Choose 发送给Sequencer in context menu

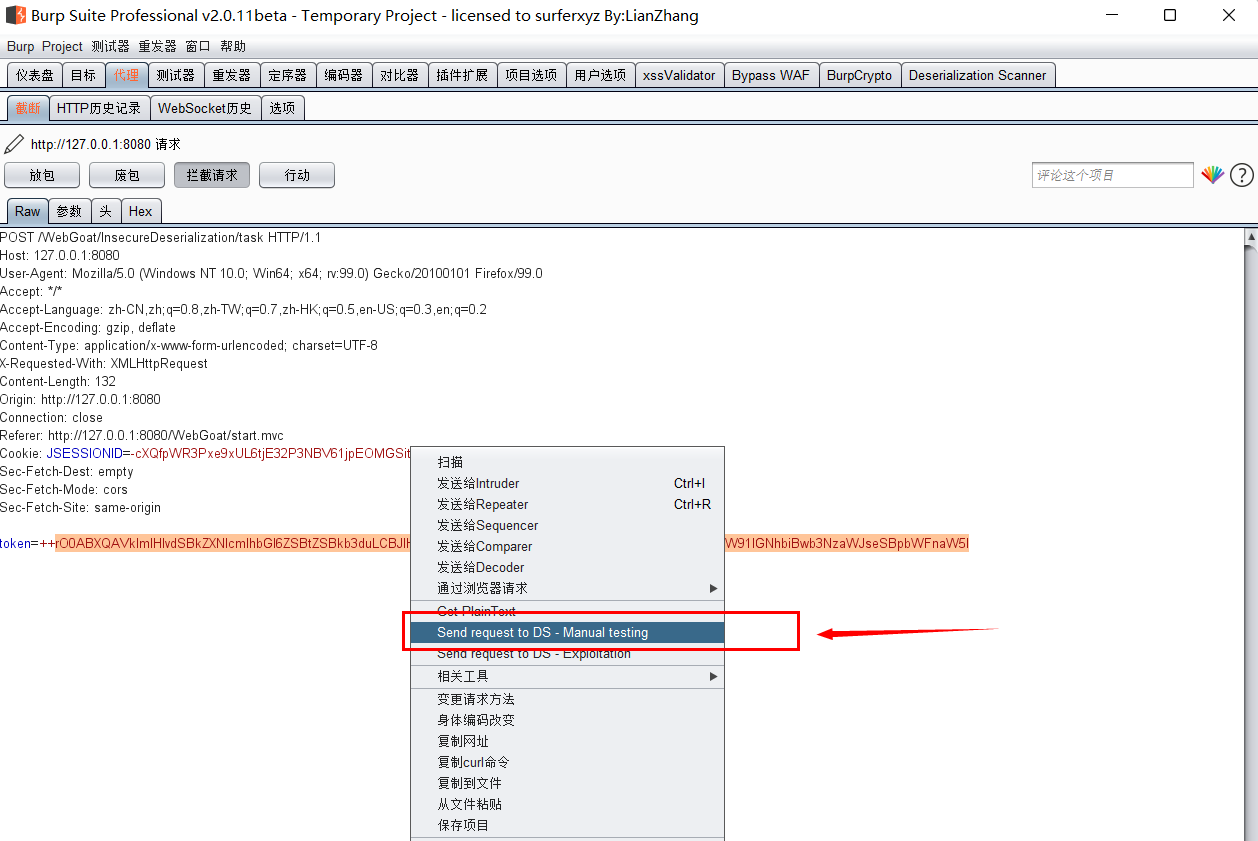(x=567, y=525)
